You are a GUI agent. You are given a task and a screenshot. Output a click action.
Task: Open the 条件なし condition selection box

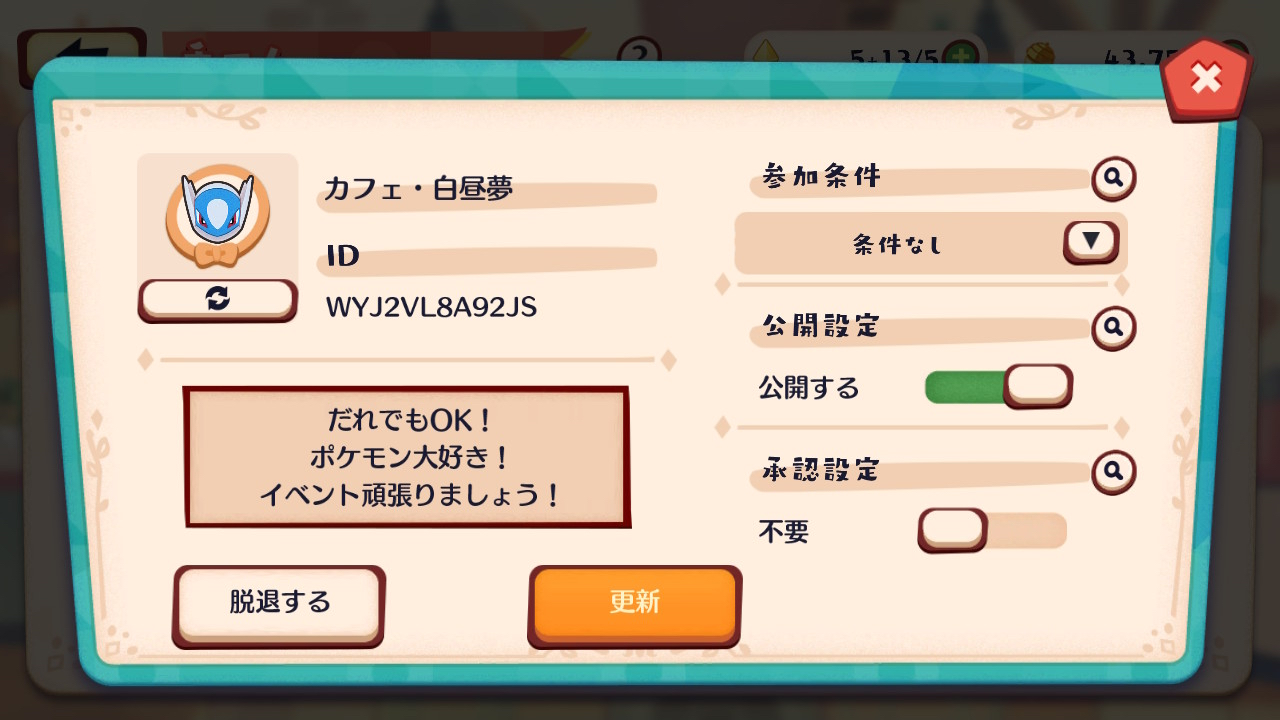[x=930, y=243]
